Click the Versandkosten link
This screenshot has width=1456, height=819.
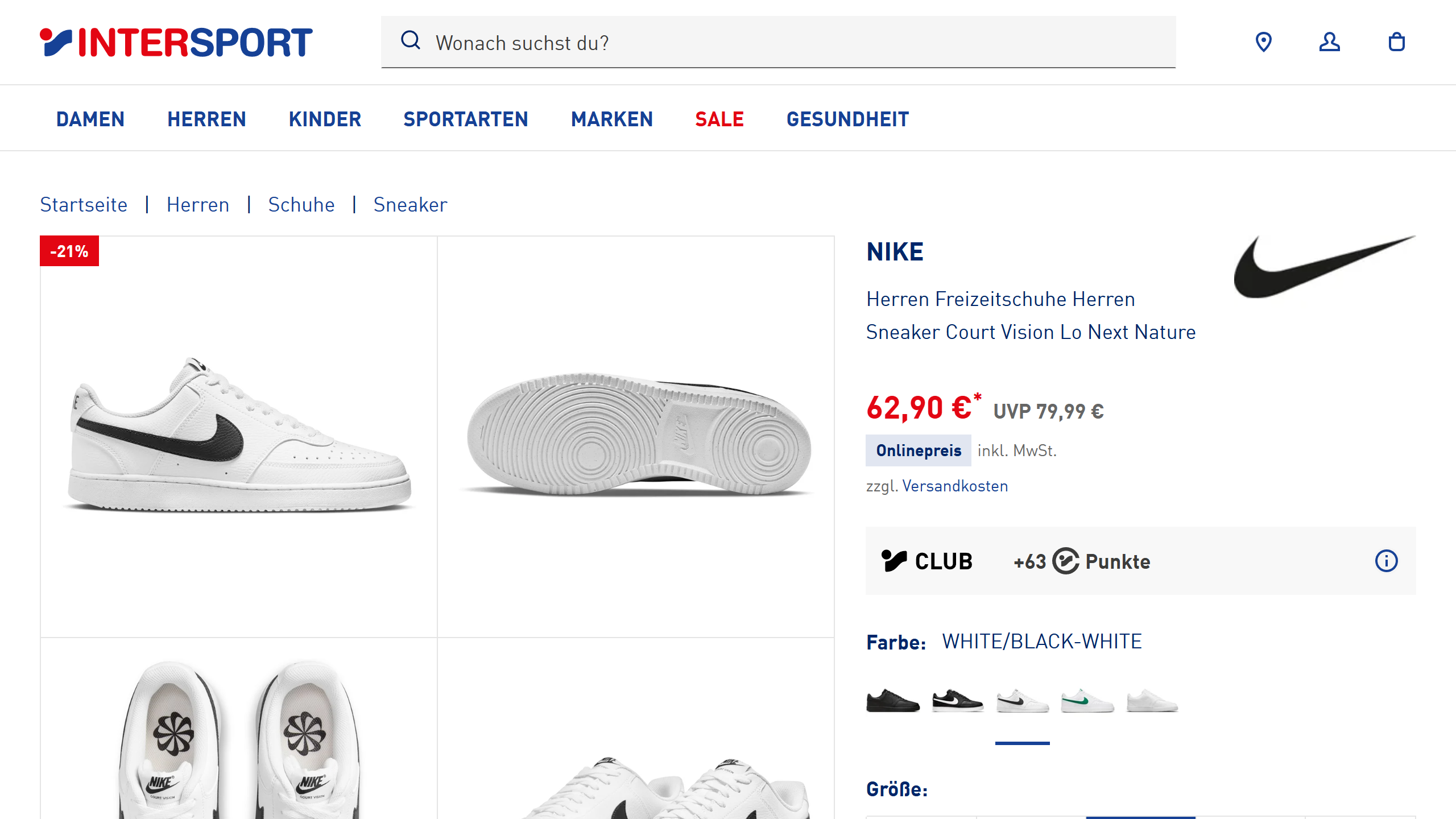tap(955, 486)
